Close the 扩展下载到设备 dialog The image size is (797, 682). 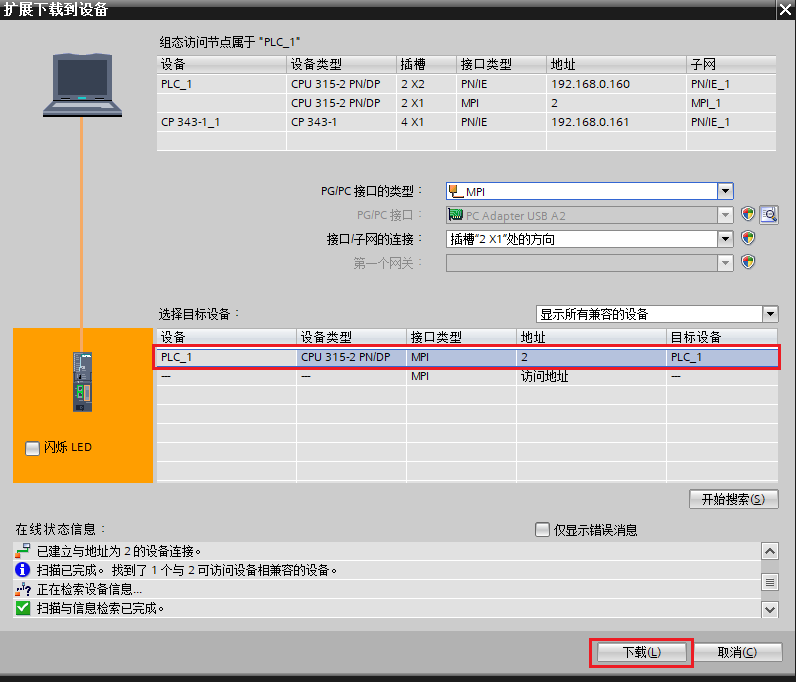pos(785,10)
